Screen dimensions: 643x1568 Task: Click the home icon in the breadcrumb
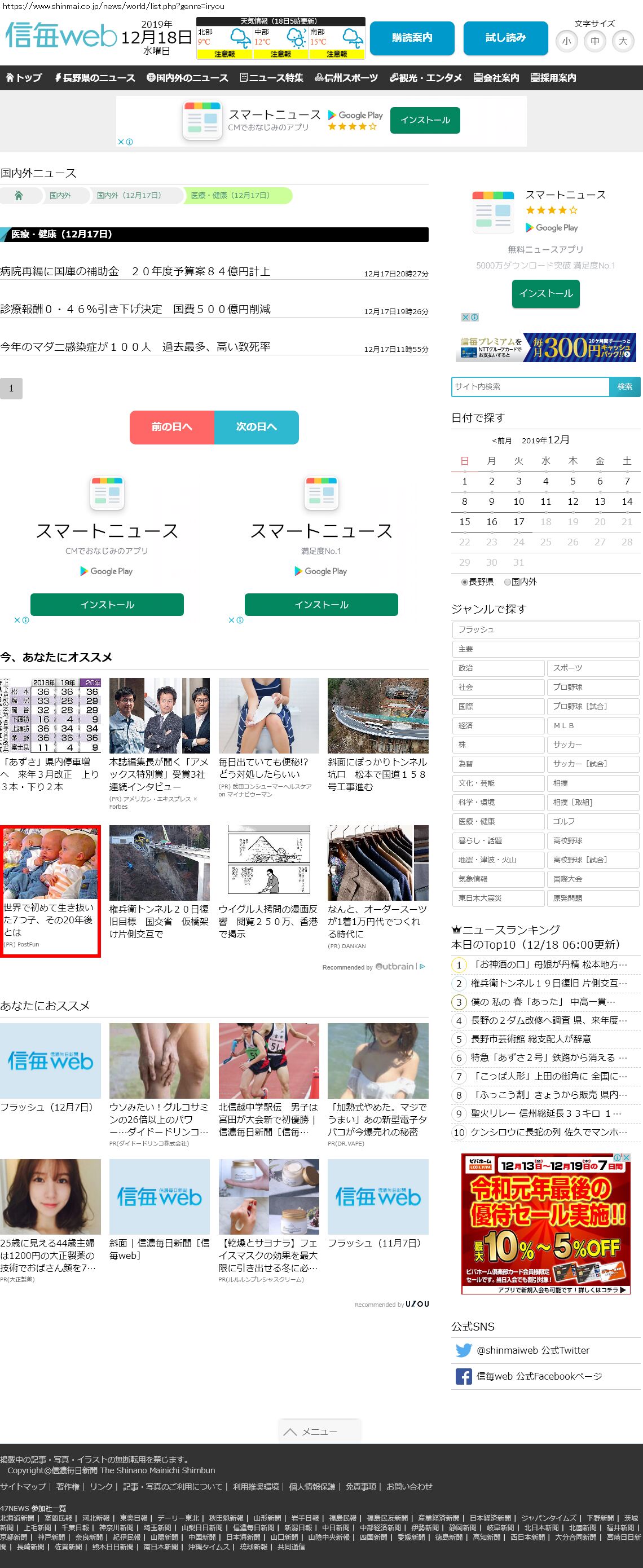(19, 195)
